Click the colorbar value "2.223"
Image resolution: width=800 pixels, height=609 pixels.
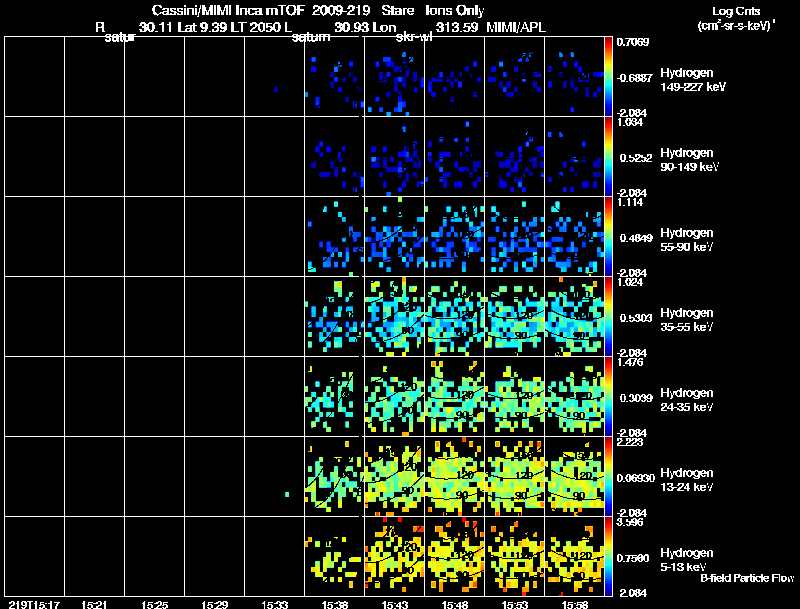630,442
